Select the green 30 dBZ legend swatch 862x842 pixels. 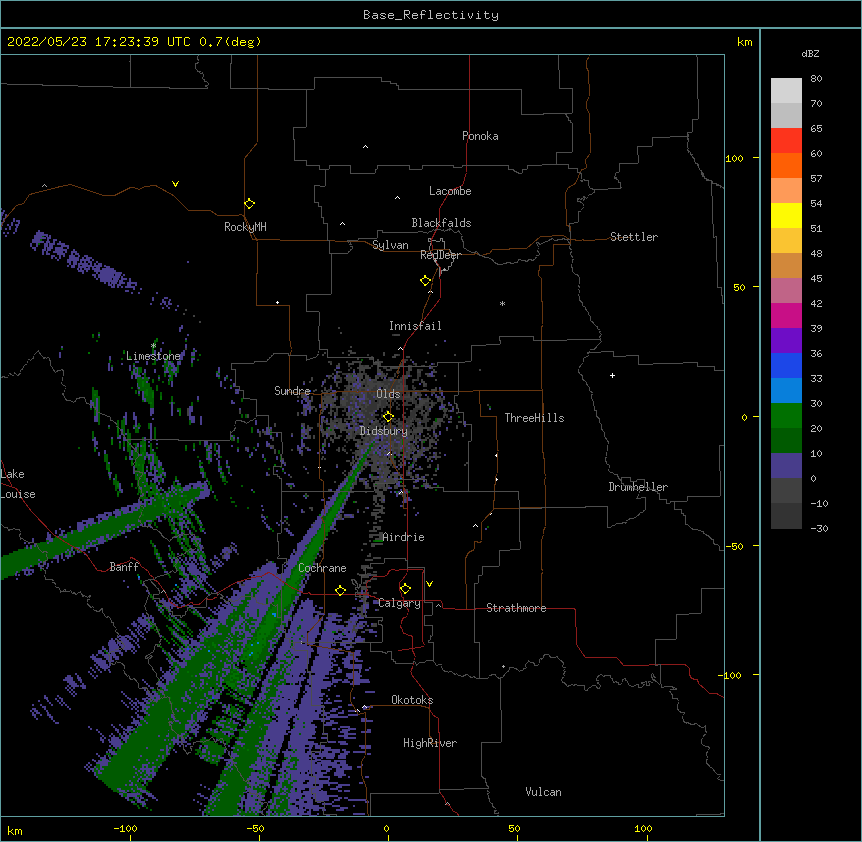click(786, 416)
